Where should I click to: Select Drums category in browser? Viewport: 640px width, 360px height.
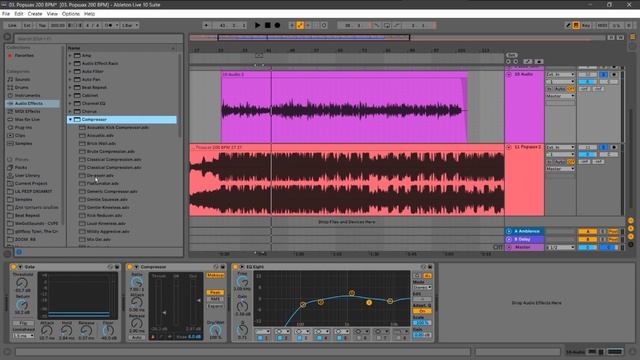click(x=22, y=87)
